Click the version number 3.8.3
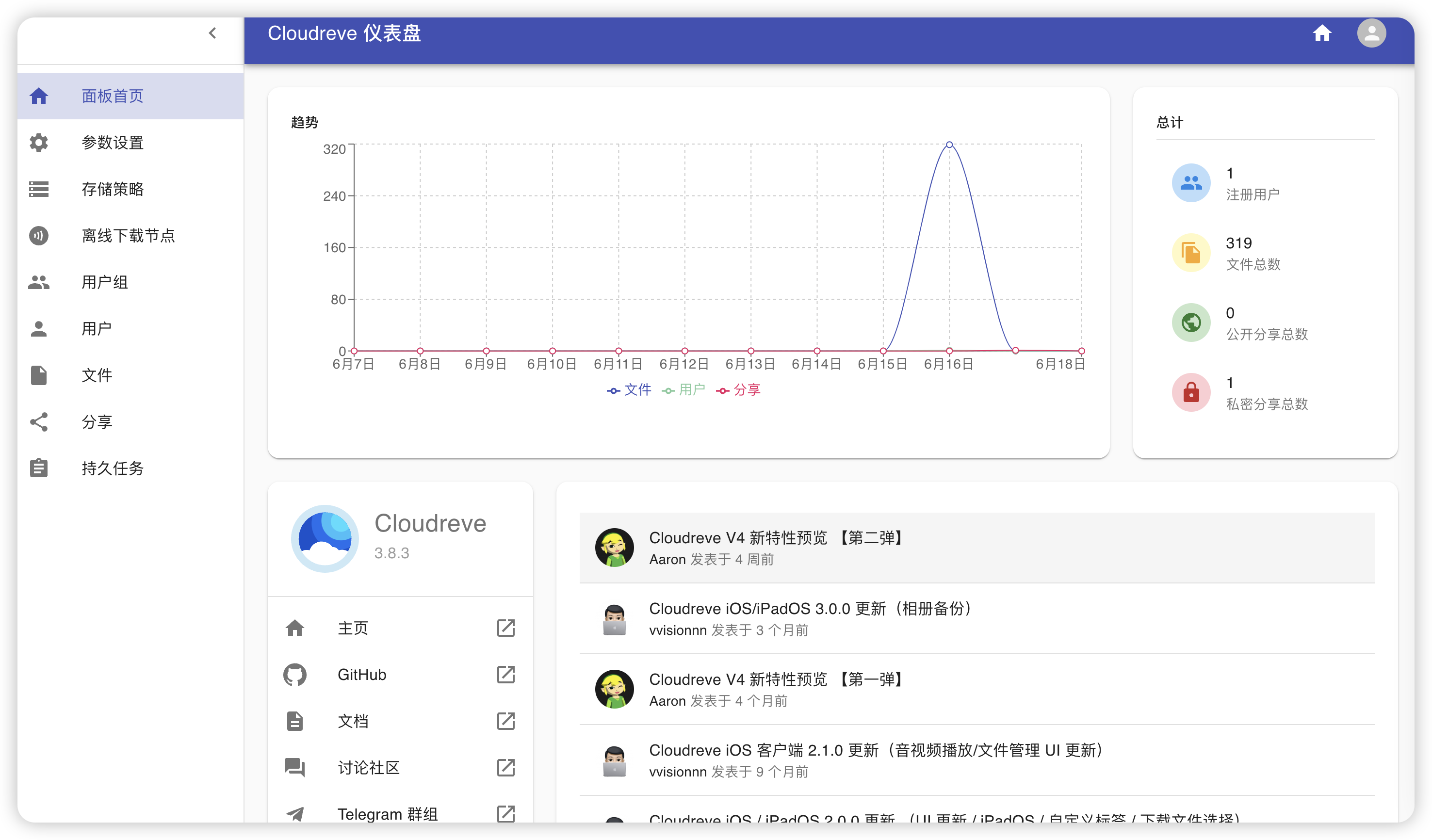1432x840 pixels. click(x=391, y=552)
